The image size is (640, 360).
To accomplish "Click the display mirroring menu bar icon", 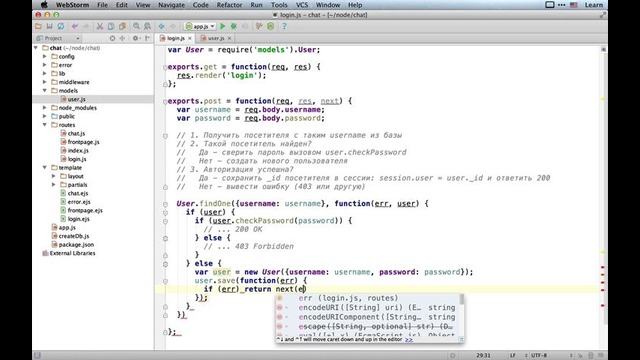I will tap(550, 5).
